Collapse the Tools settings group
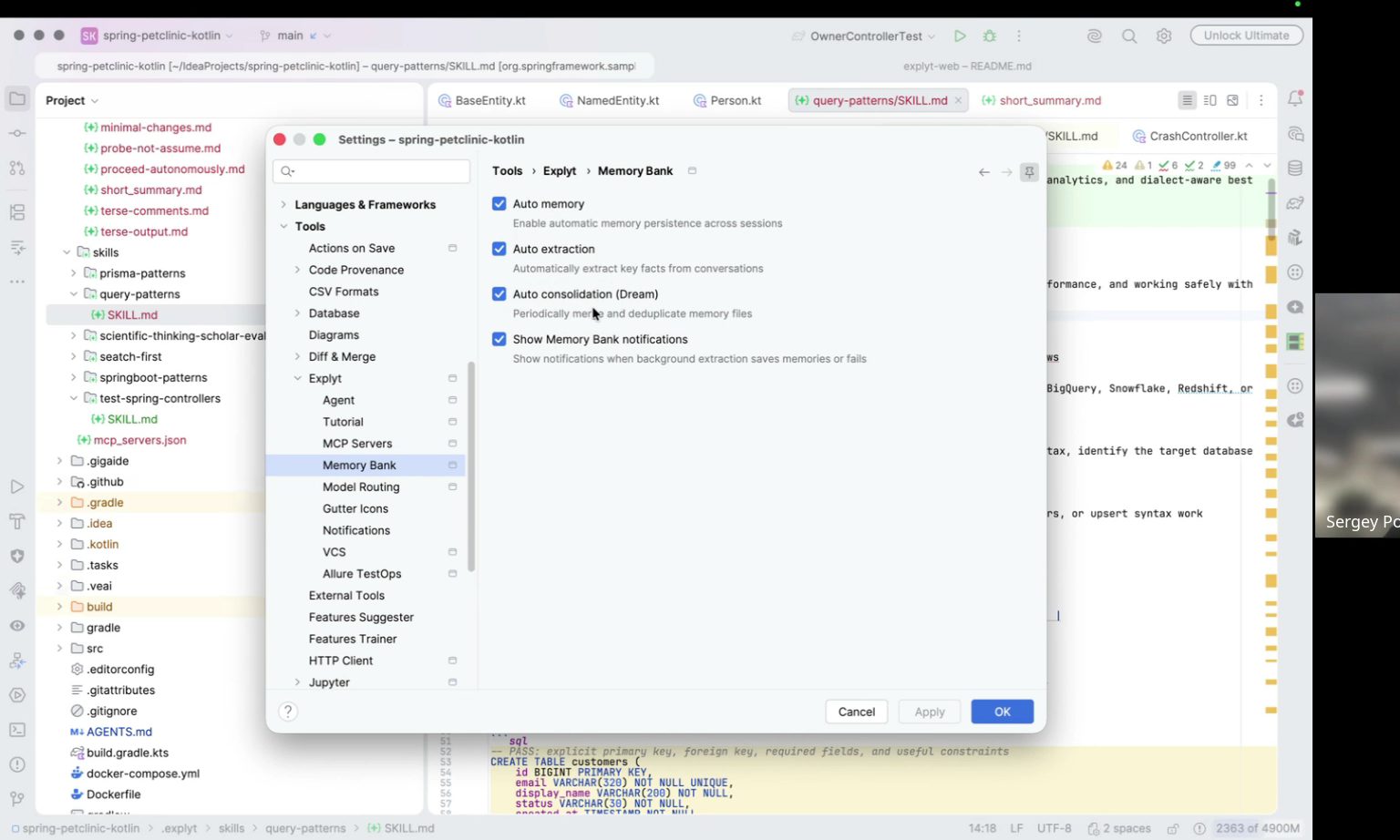Image resolution: width=1400 pixels, height=840 pixels. (x=283, y=227)
